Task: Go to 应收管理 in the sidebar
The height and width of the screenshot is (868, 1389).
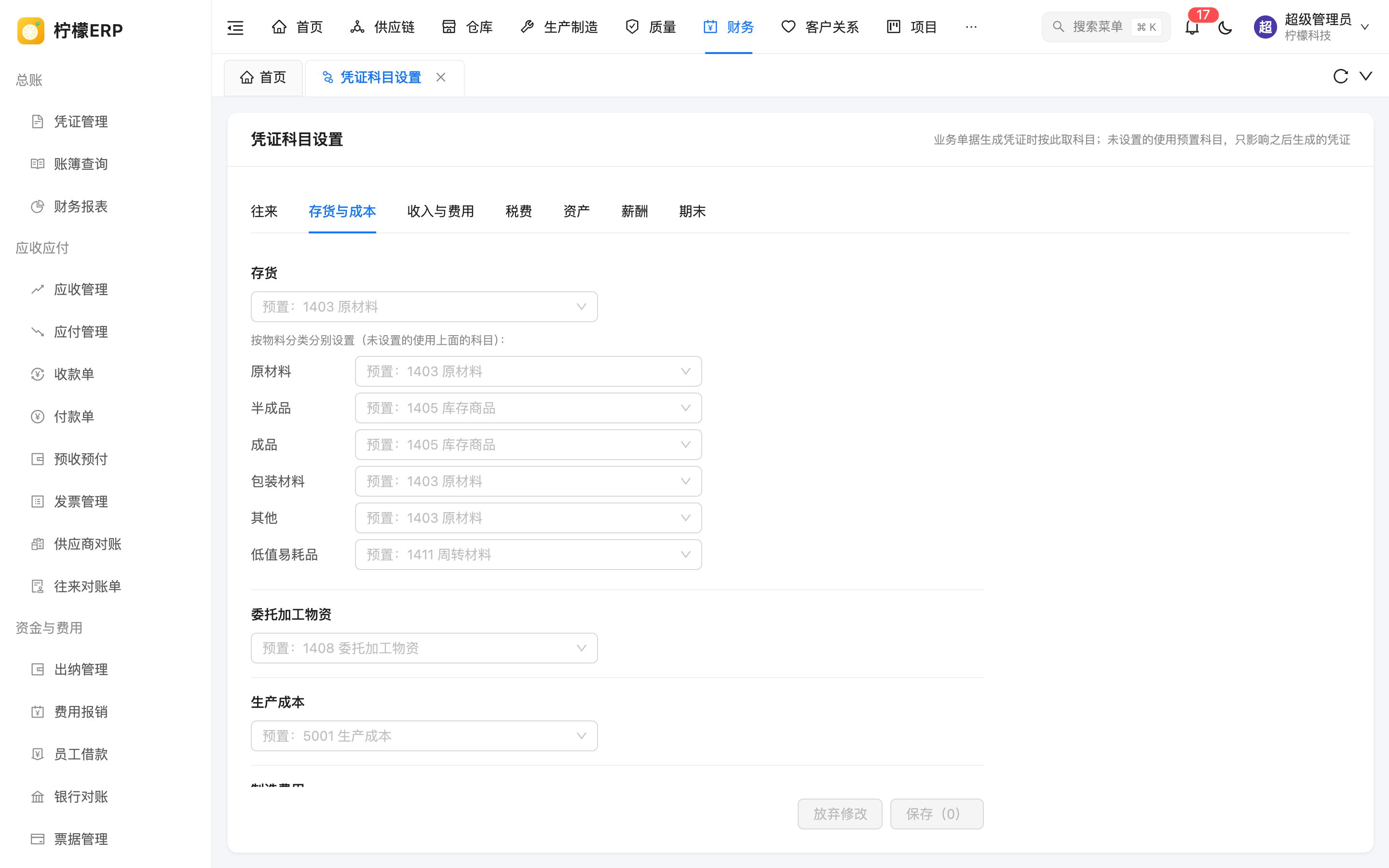Action: point(81,289)
